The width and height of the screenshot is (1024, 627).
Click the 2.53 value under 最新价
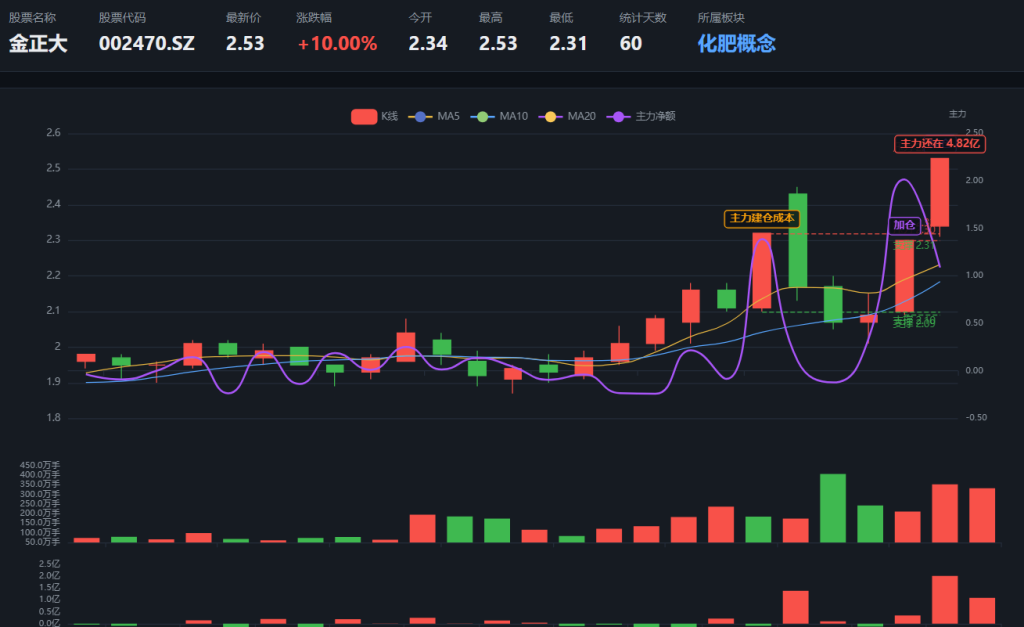click(245, 44)
